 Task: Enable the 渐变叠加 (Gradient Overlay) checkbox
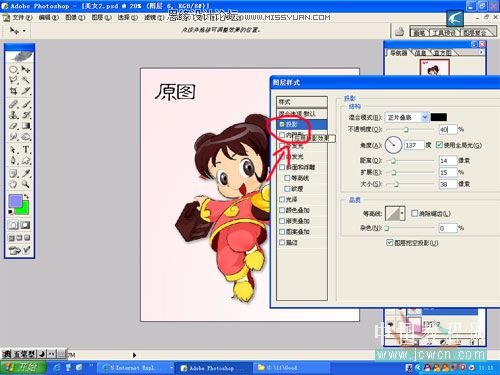click(282, 221)
